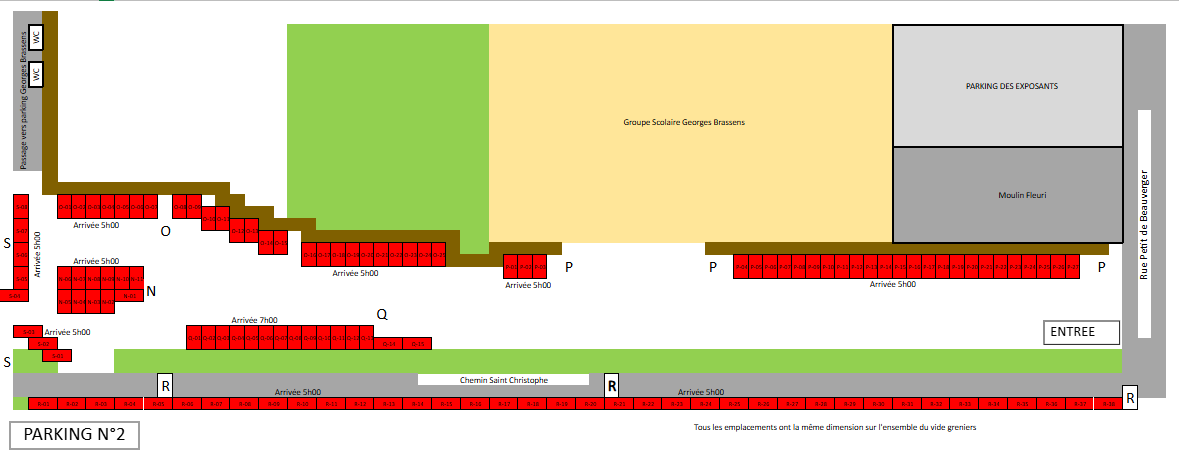
Task: Click the Arrivée 7h00 label
Action: (x=254, y=320)
